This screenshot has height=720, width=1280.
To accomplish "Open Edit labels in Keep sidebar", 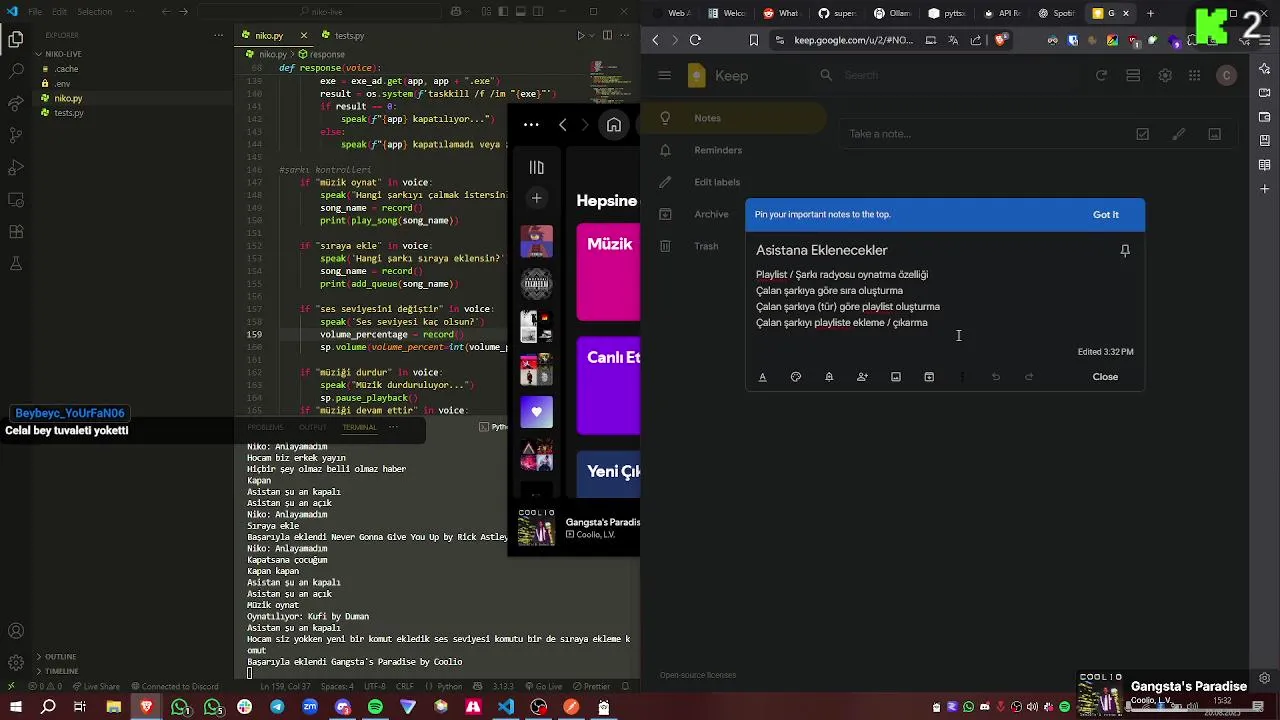I will pyautogui.click(x=734, y=182).
